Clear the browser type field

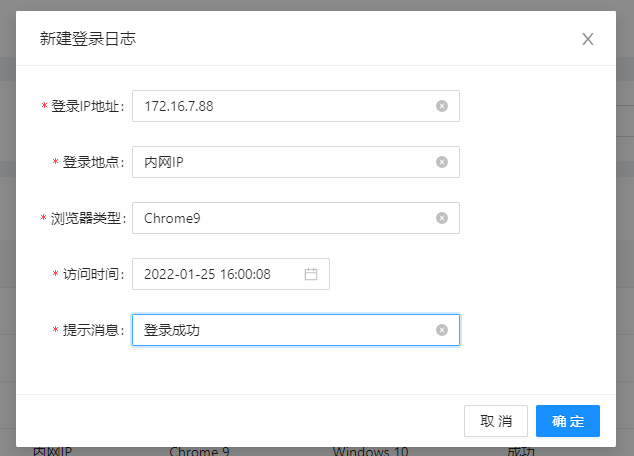click(442, 218)
